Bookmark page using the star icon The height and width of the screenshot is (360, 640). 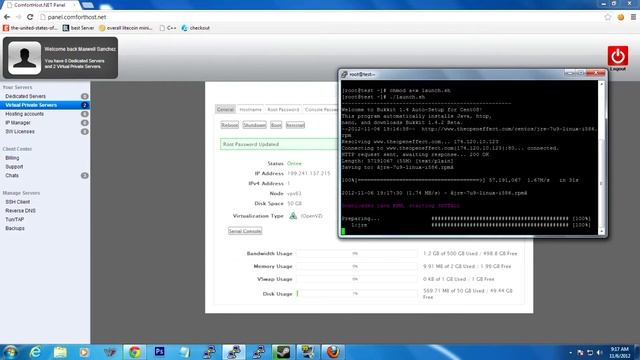[608, 17]
